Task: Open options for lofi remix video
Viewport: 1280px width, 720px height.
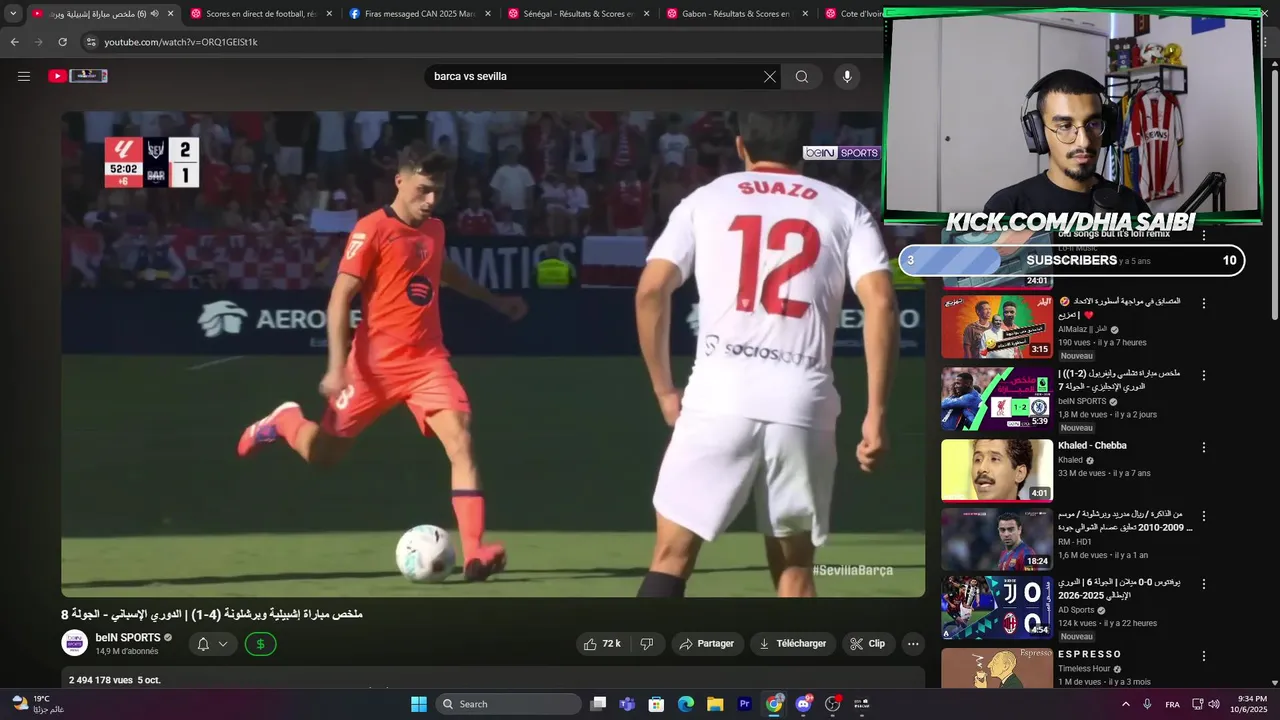Action: pos(1204,236)
